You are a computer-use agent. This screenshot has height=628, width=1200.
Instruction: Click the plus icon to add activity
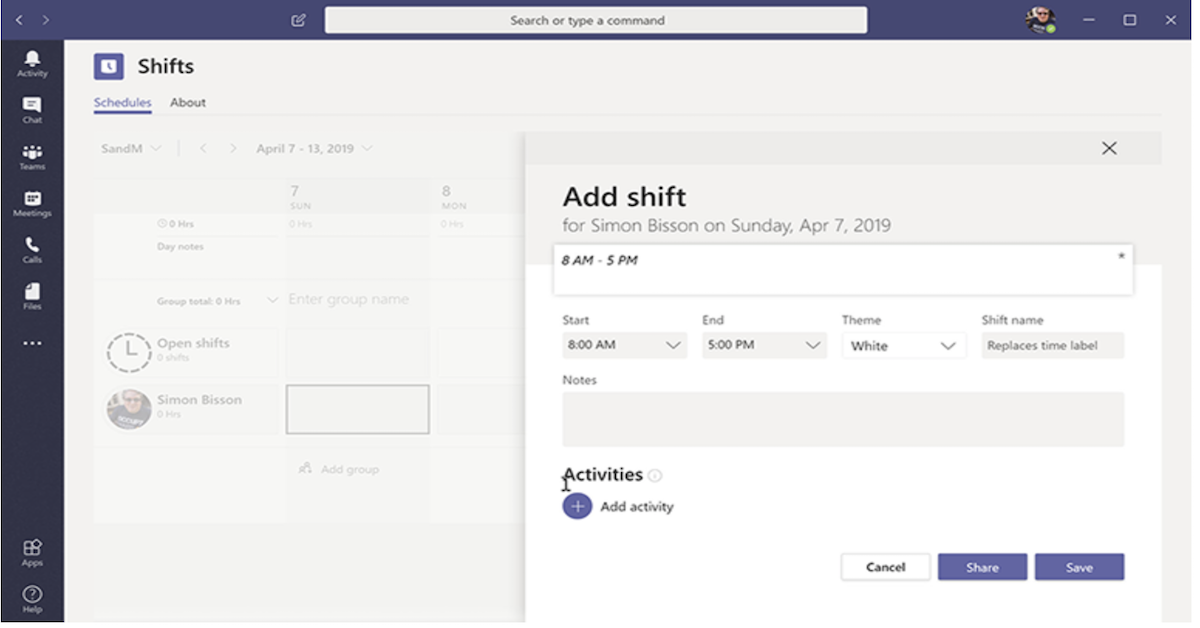(577, 506)
